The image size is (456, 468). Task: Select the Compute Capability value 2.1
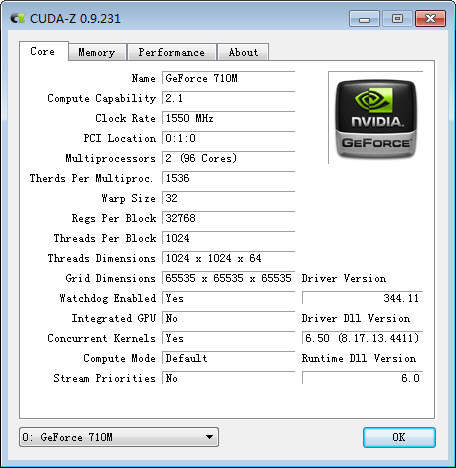pyautogui.click(x=229, y=98)
